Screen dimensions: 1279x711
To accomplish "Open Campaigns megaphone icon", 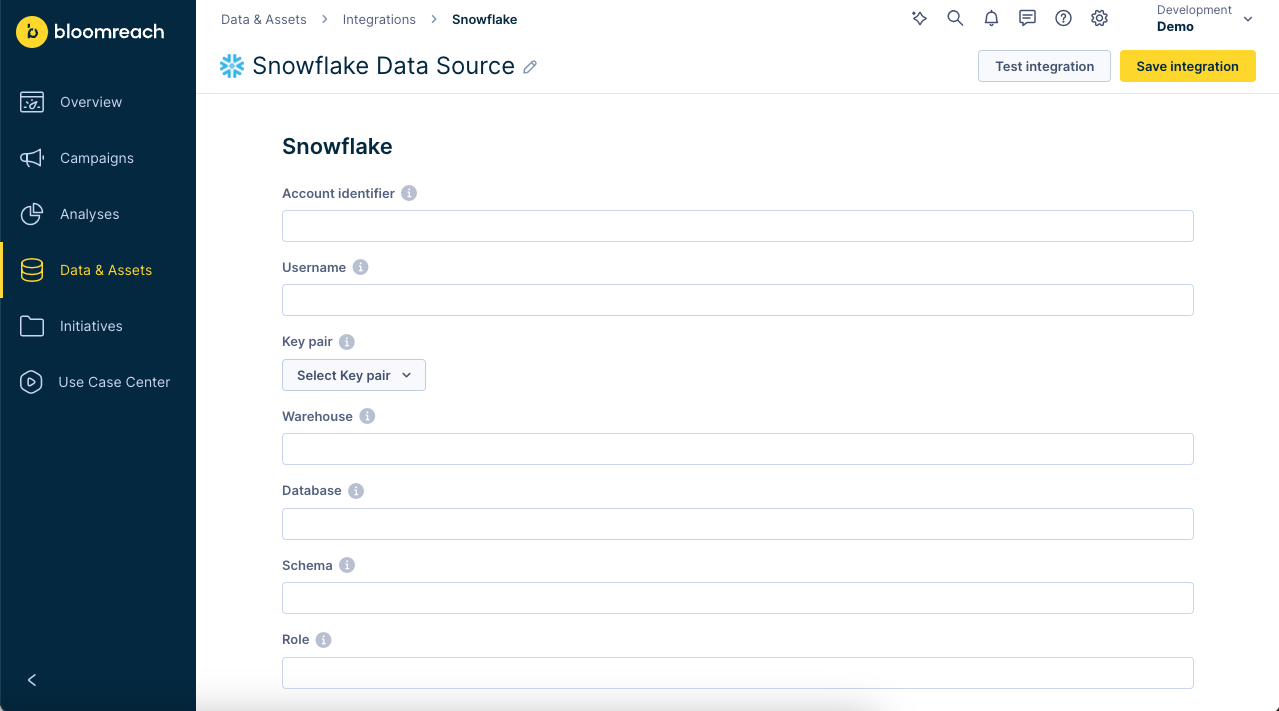I will tap(32, 158).
